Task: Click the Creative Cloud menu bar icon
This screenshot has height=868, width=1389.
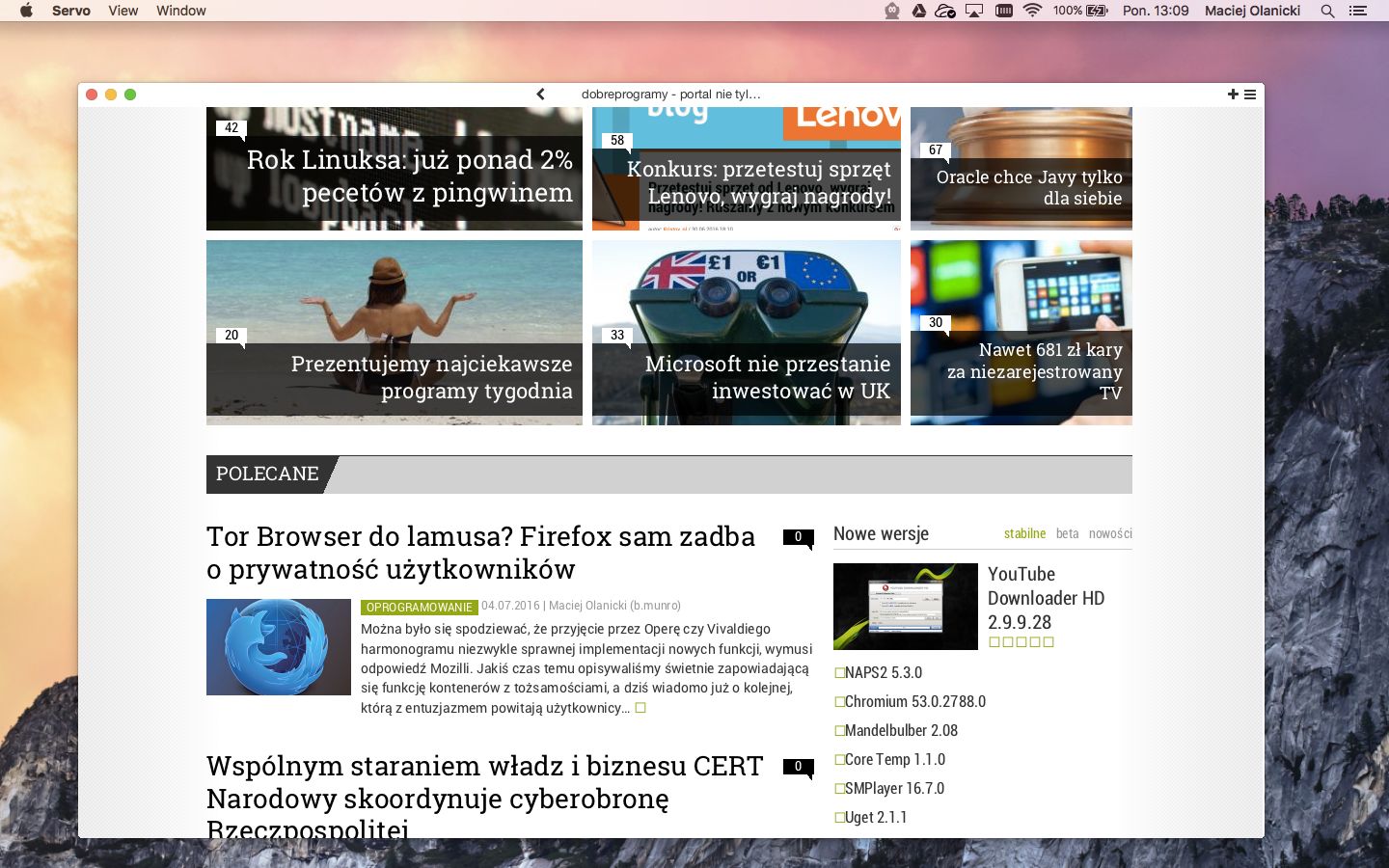Action: click(x=945, y=11)
